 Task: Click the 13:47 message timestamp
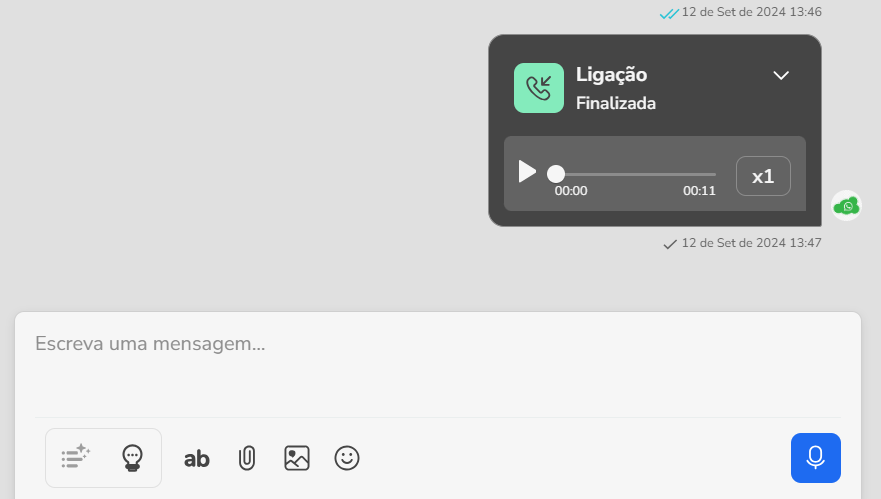pyautogui.click(x=751, y=243)
